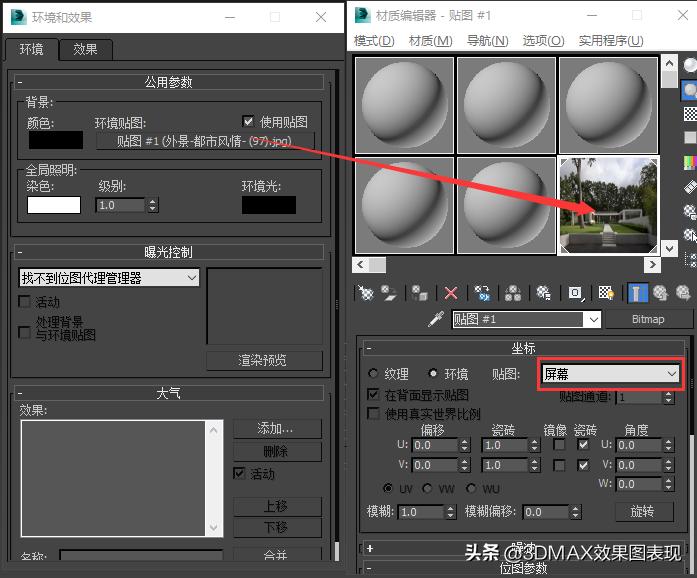Collapse 公用参数 rollout
697x578 pixels.
click(x=168, y=82)
